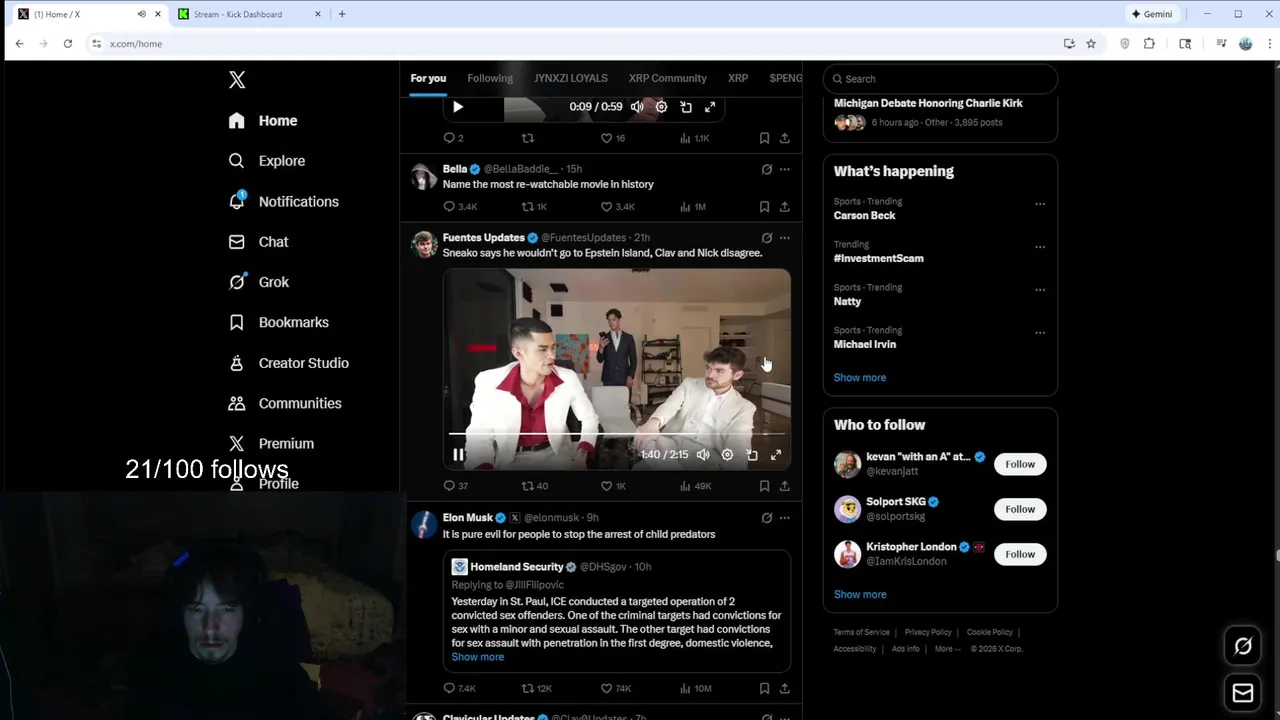Open more options for Michael Irvin trend

(1040, 333)
